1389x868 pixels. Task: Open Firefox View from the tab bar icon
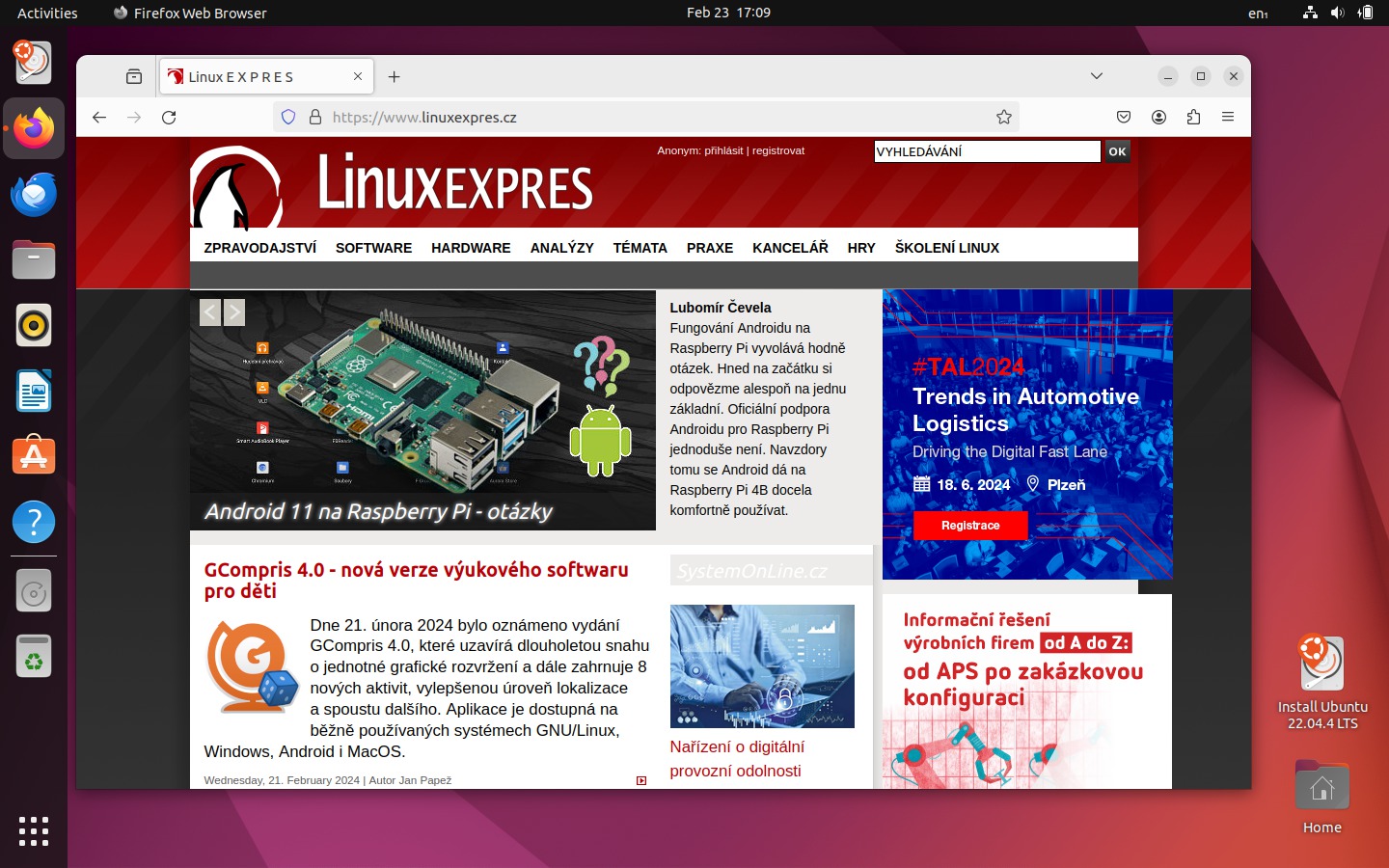pyautogui.click(x=134, y=76)
